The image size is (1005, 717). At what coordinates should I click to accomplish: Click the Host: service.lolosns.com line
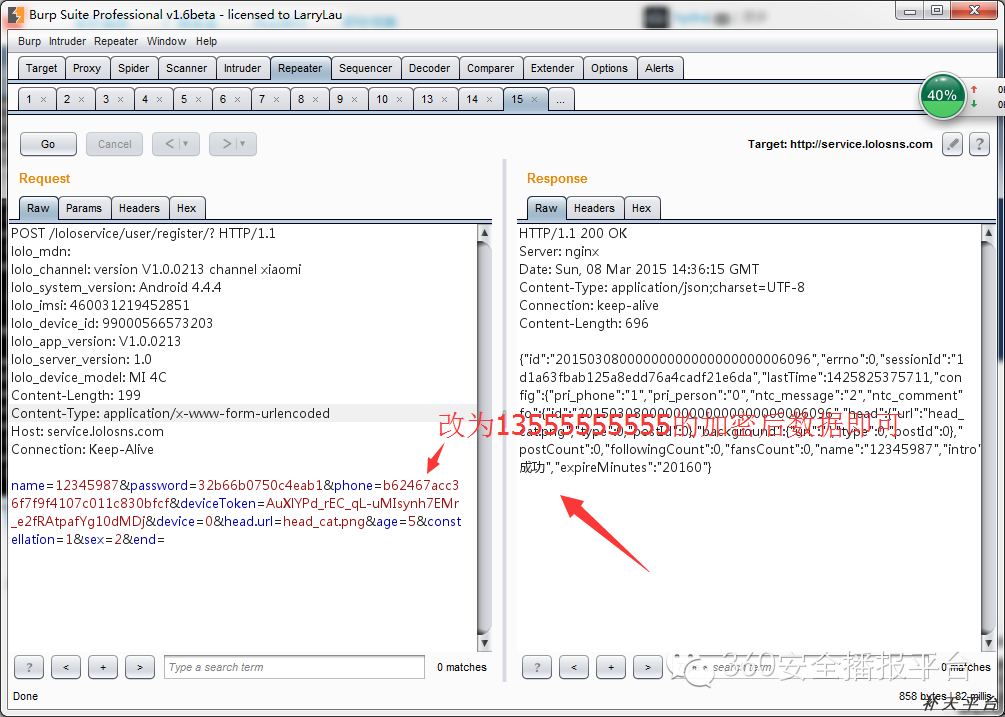click(x=87, y=431)
